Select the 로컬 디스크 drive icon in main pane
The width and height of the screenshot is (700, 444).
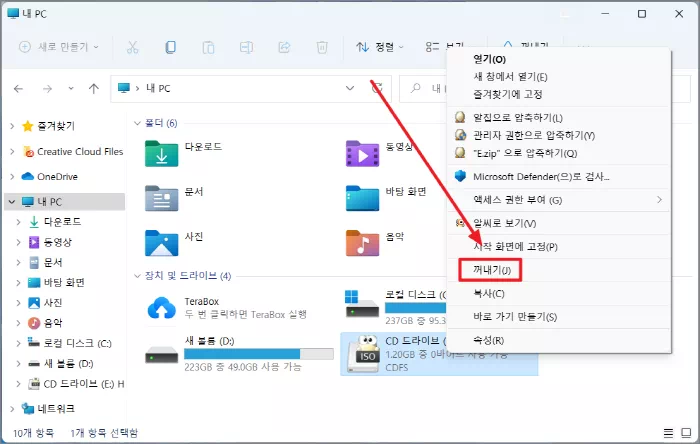coord(362,304)
